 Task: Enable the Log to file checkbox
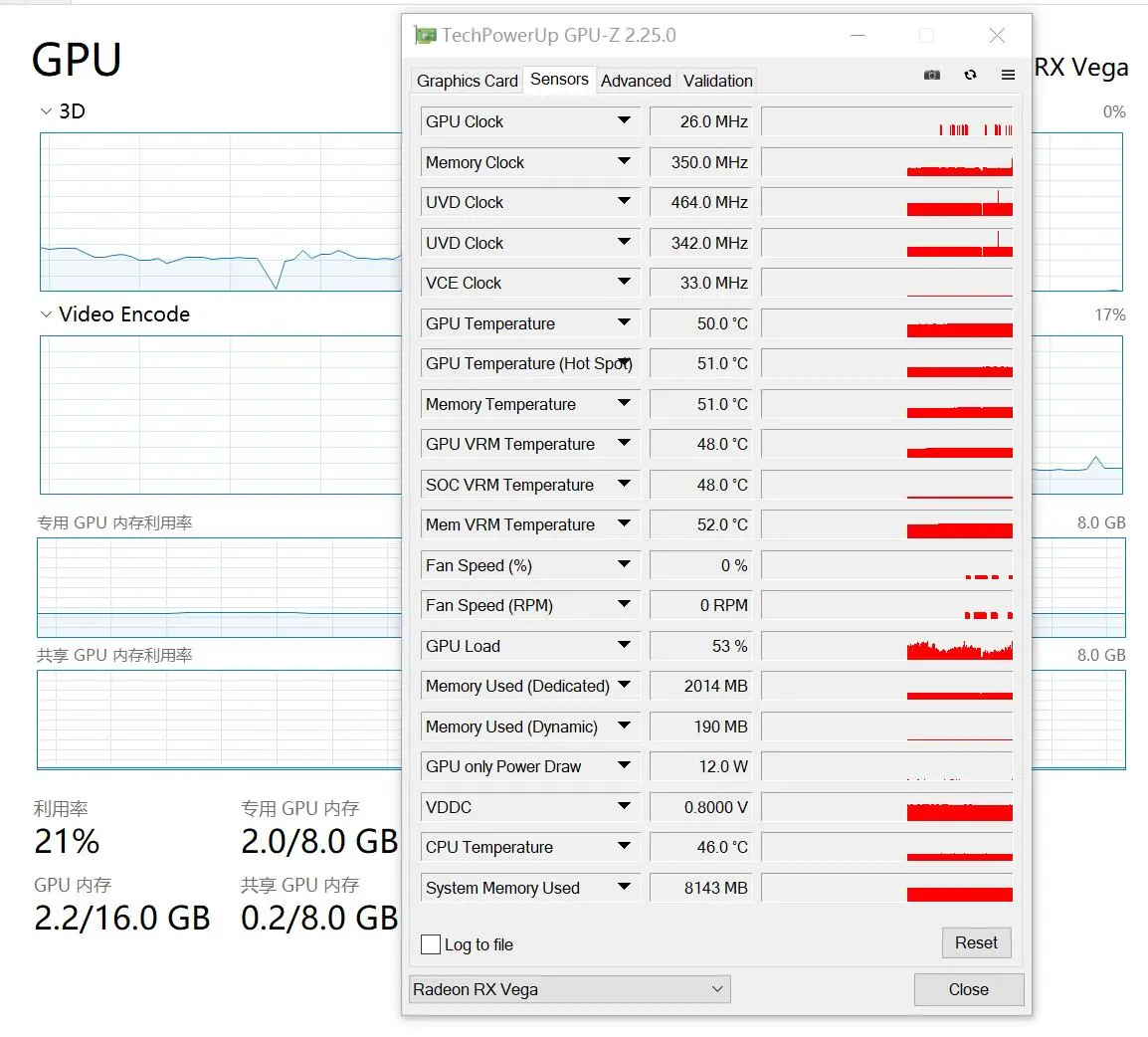click(431, 944)
